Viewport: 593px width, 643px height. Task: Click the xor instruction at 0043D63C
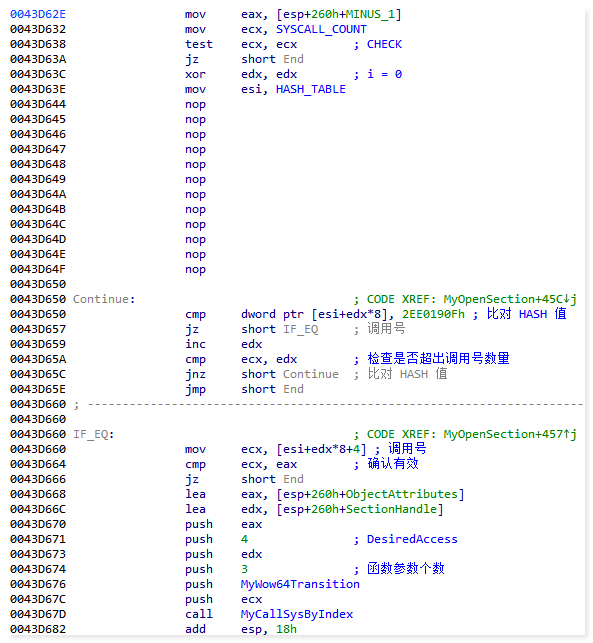click(x=195, y=74)
